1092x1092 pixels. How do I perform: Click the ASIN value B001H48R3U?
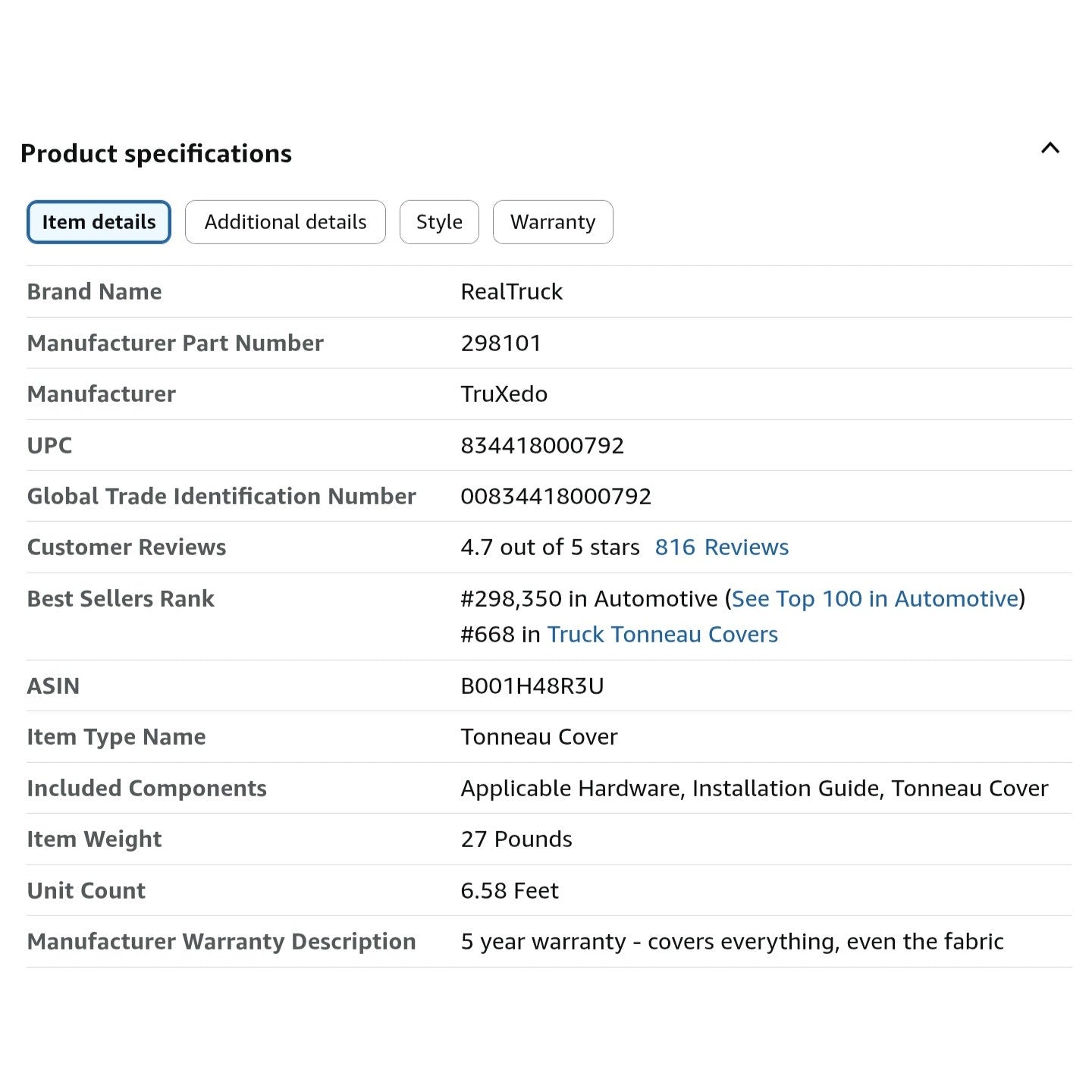pyautogui.click(x=532, y=686)
